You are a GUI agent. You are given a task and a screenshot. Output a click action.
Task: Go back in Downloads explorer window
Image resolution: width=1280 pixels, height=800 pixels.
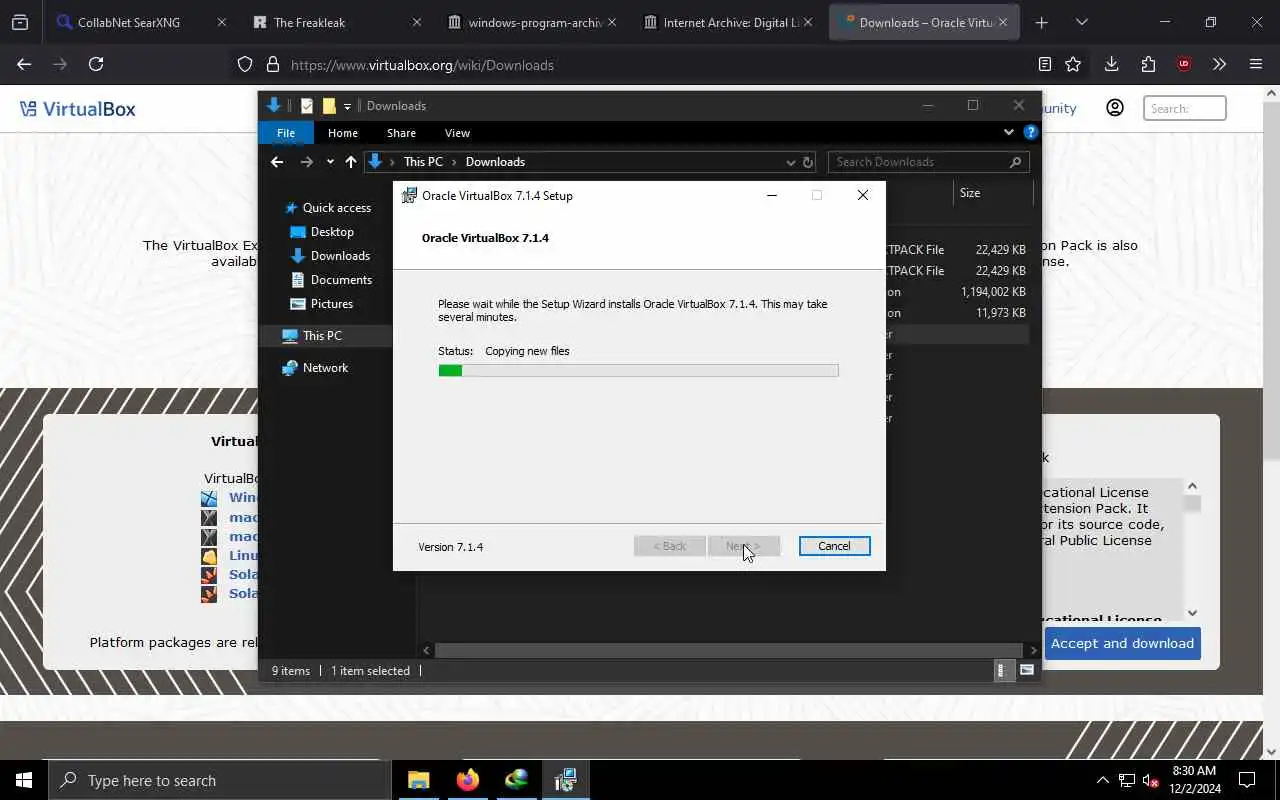tap(277, 162)
